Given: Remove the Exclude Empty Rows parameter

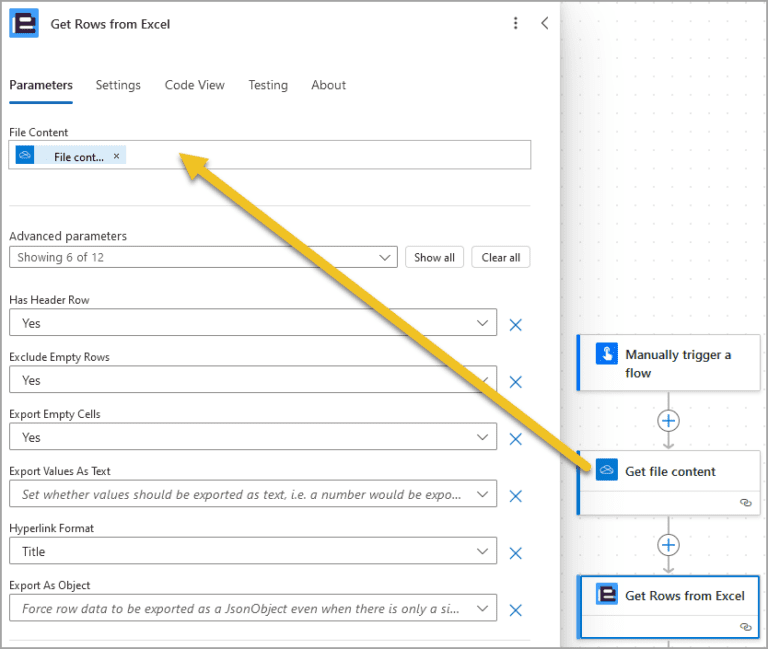Looking at the screenshot, I should [x=515, y=382].
